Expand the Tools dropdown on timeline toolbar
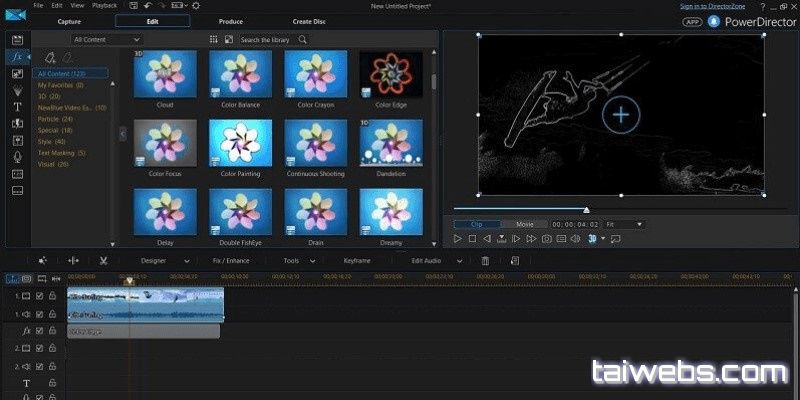Image resolution: width=800 pixels, height=400 pixels. pyautogui.click(x=295, y=260)
